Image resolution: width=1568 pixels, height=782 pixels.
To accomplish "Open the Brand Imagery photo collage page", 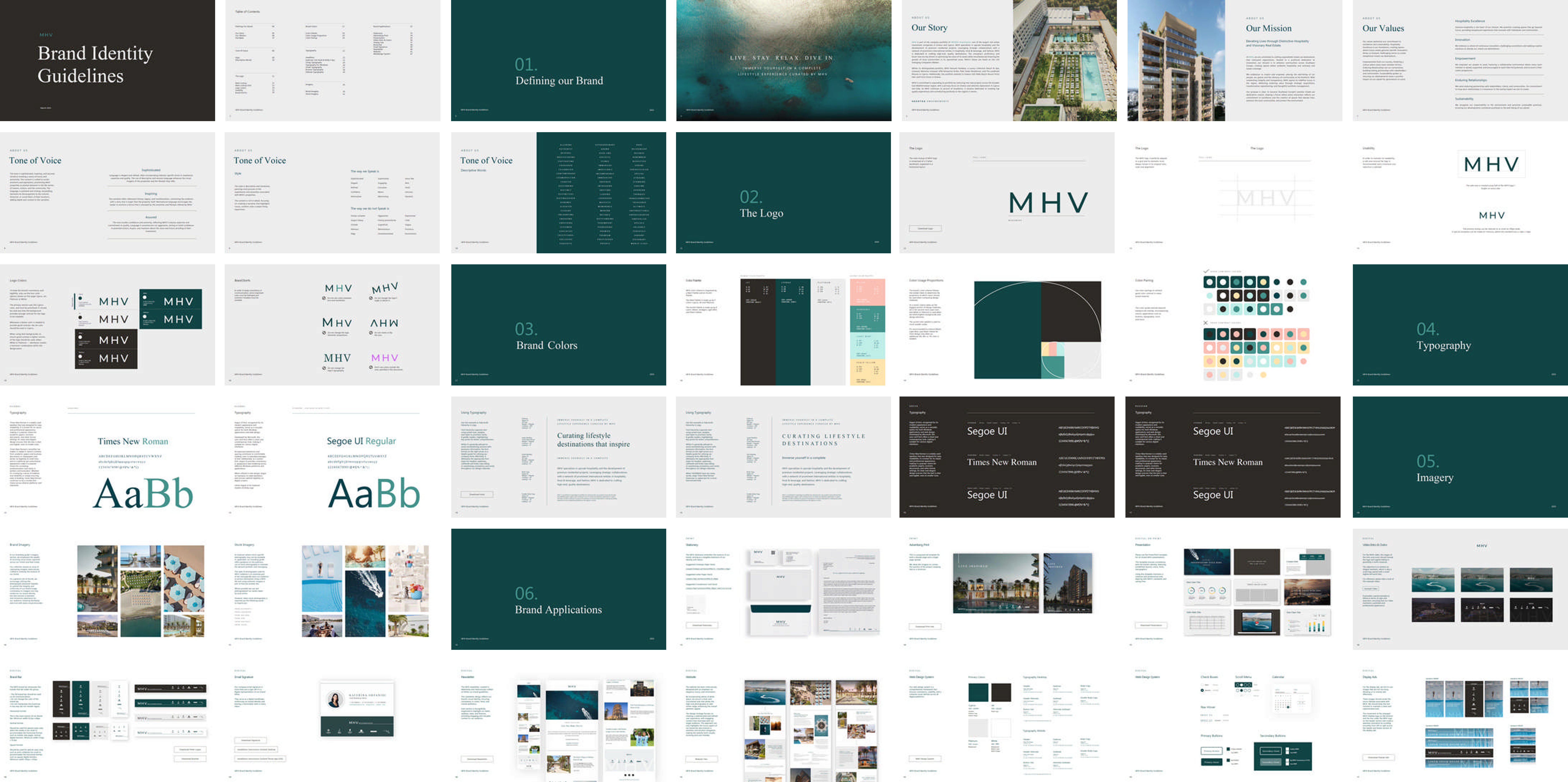I will (107, 589).
